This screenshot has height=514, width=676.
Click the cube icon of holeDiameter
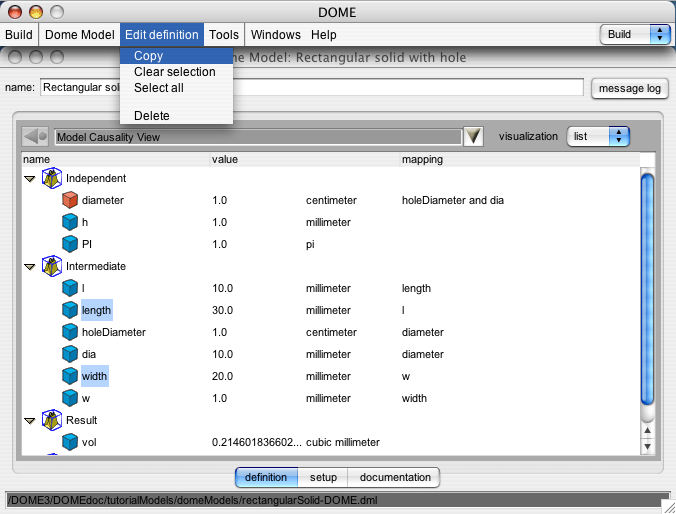click(70, 332)
